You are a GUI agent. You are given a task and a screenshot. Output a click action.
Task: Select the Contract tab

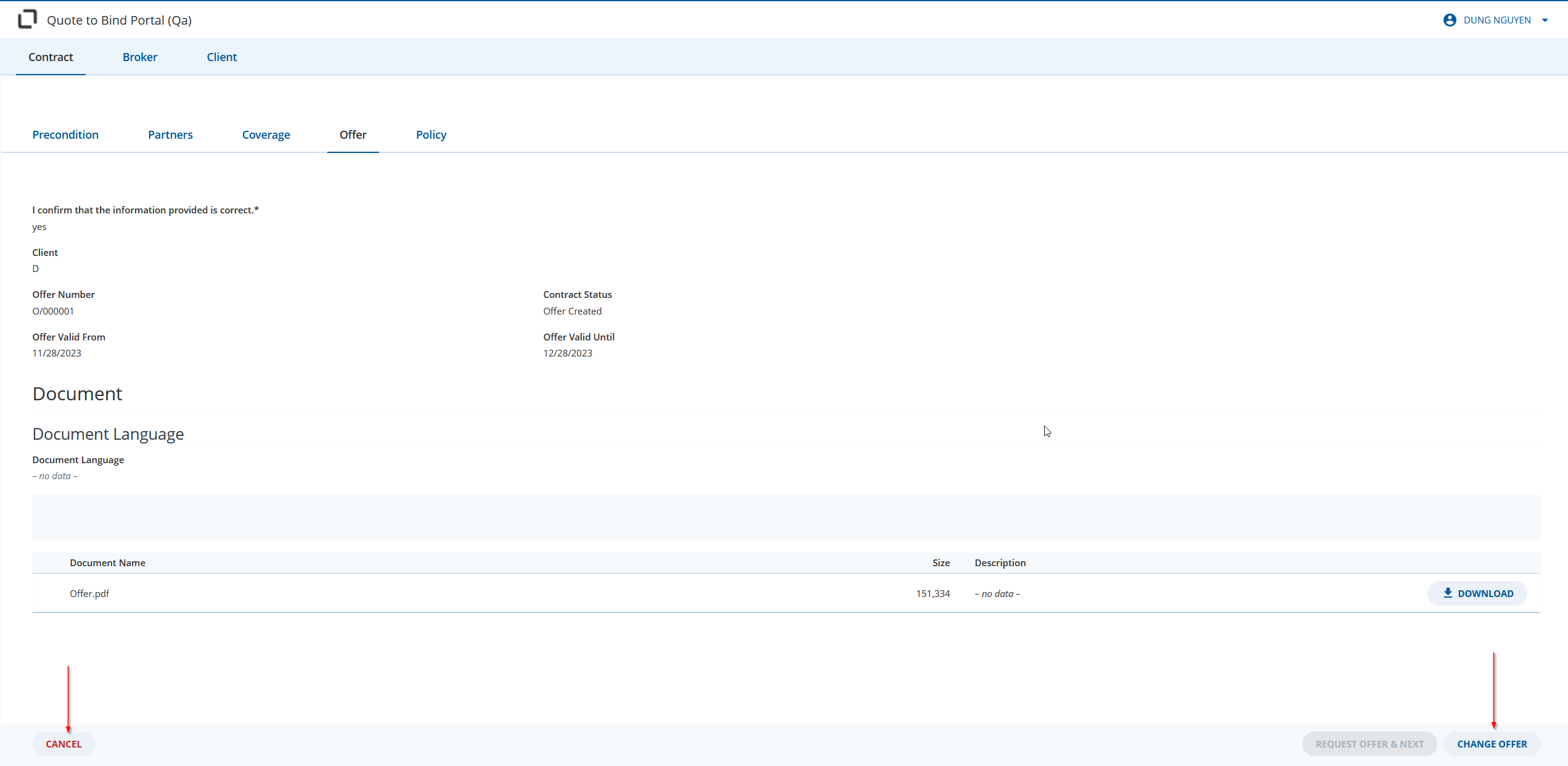tap(51, 57)
